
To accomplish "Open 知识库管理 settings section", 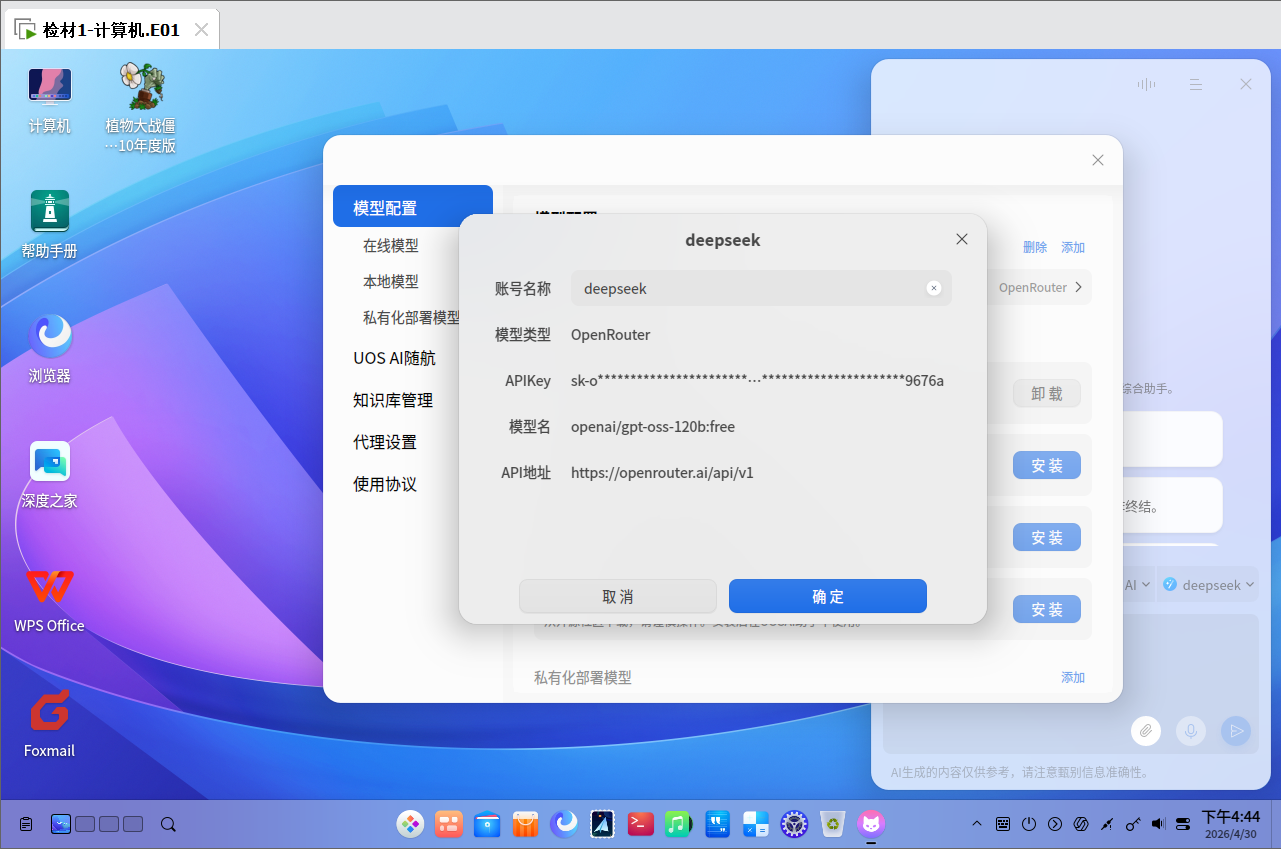I will coord(393,400).
